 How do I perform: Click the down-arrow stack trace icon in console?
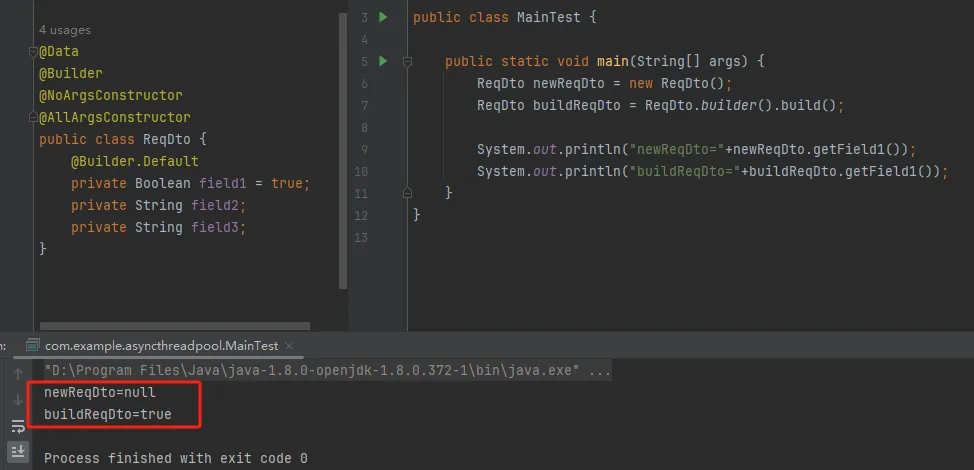click(x=17, y=401)
